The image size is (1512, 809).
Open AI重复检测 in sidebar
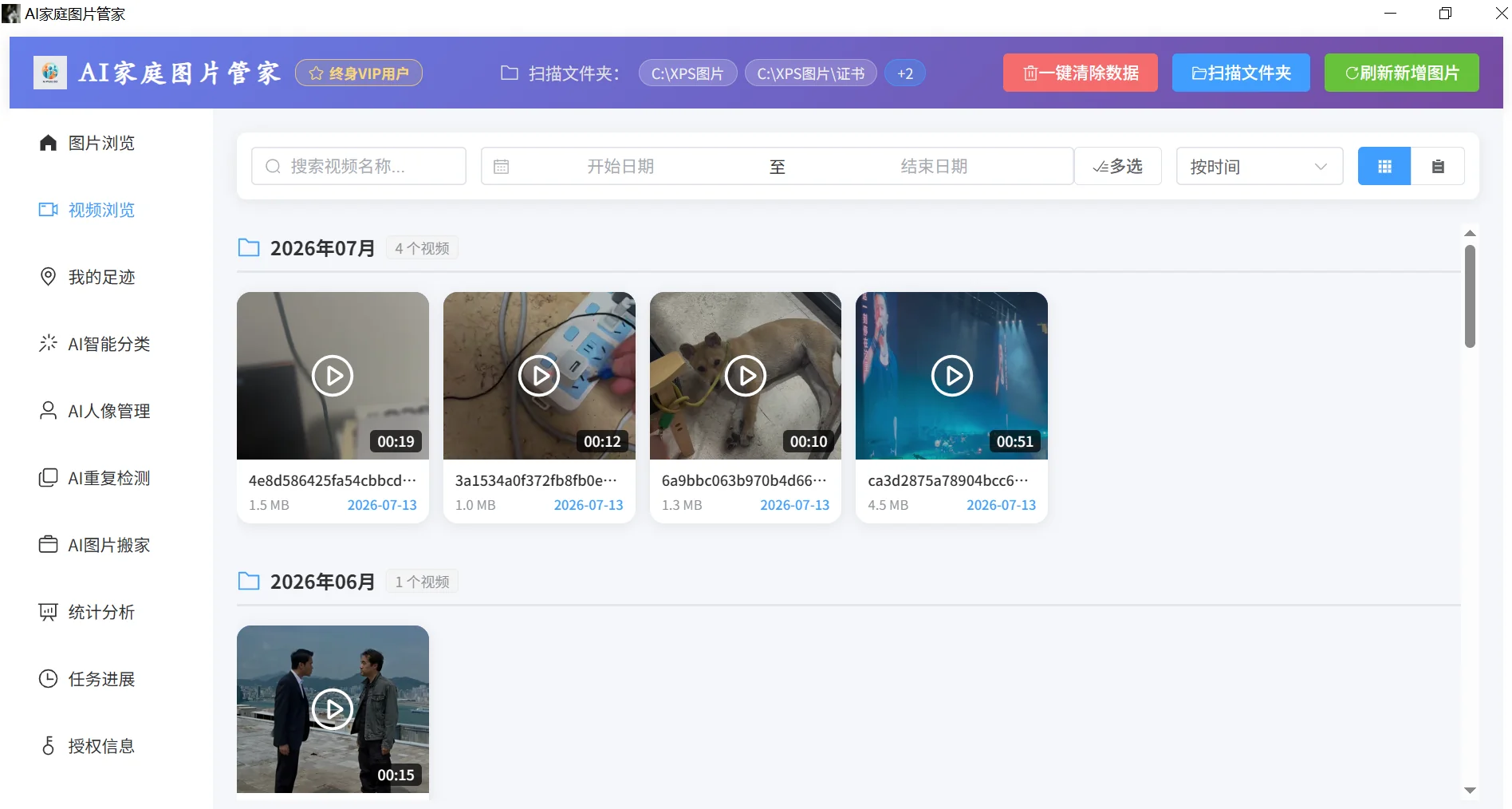(95, 478)
